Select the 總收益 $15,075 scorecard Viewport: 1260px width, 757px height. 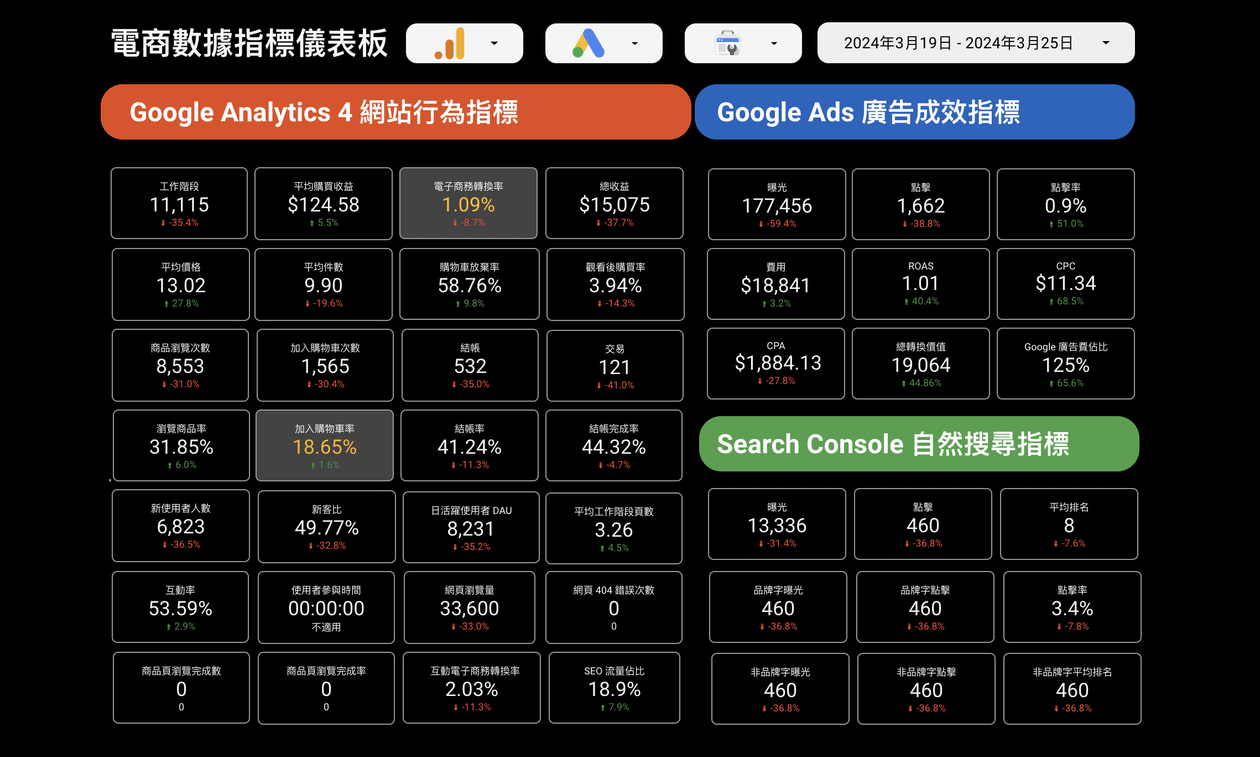(x=614, y=203)
